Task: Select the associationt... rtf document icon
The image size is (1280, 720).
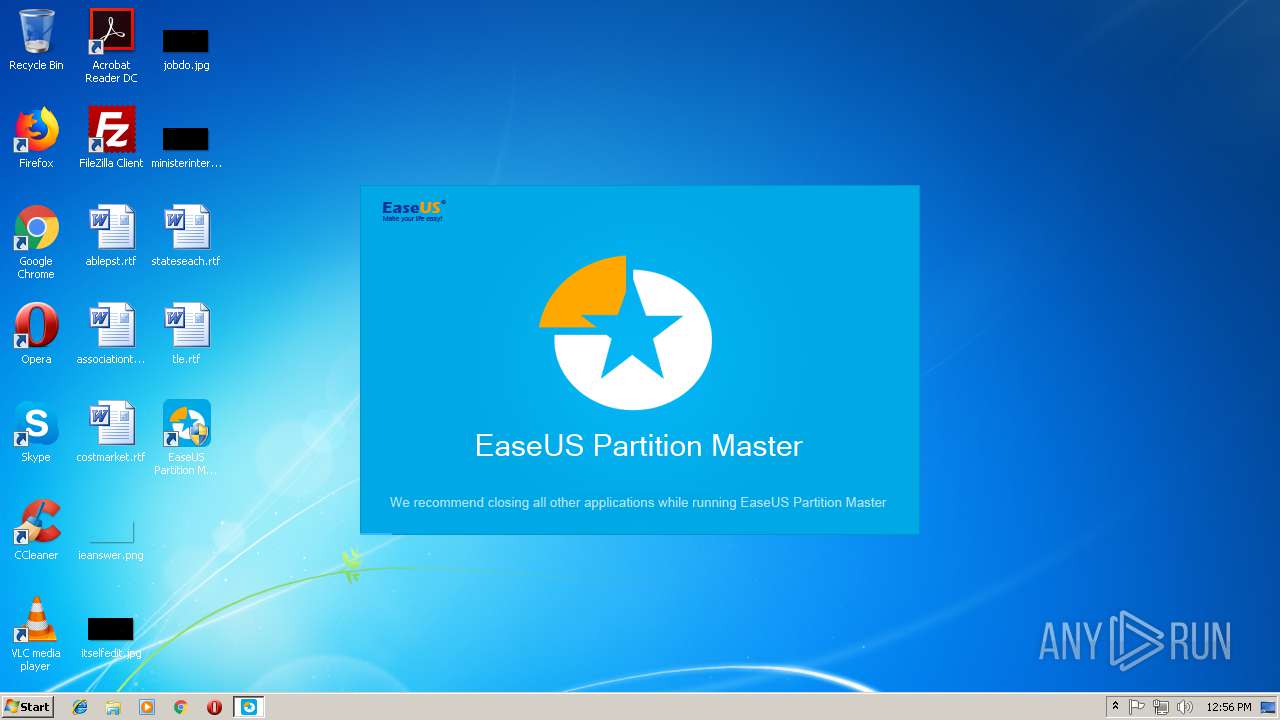Action: [x=111, y=334]
